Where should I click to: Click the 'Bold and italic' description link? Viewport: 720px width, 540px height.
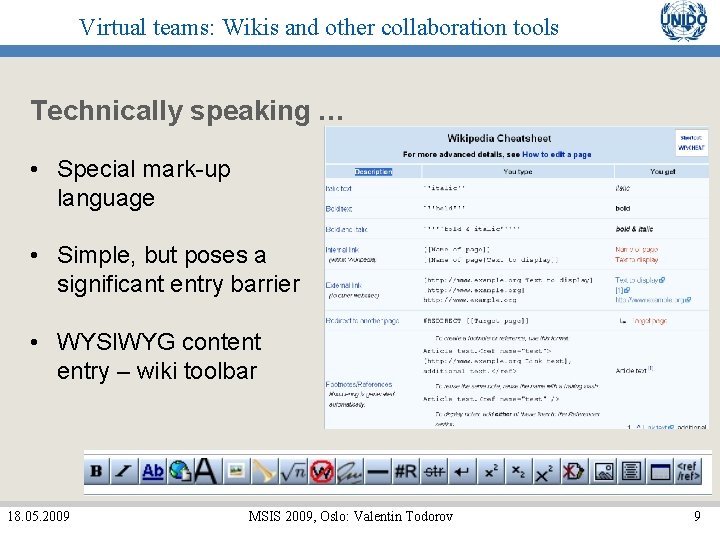click(x=347, y=229)
